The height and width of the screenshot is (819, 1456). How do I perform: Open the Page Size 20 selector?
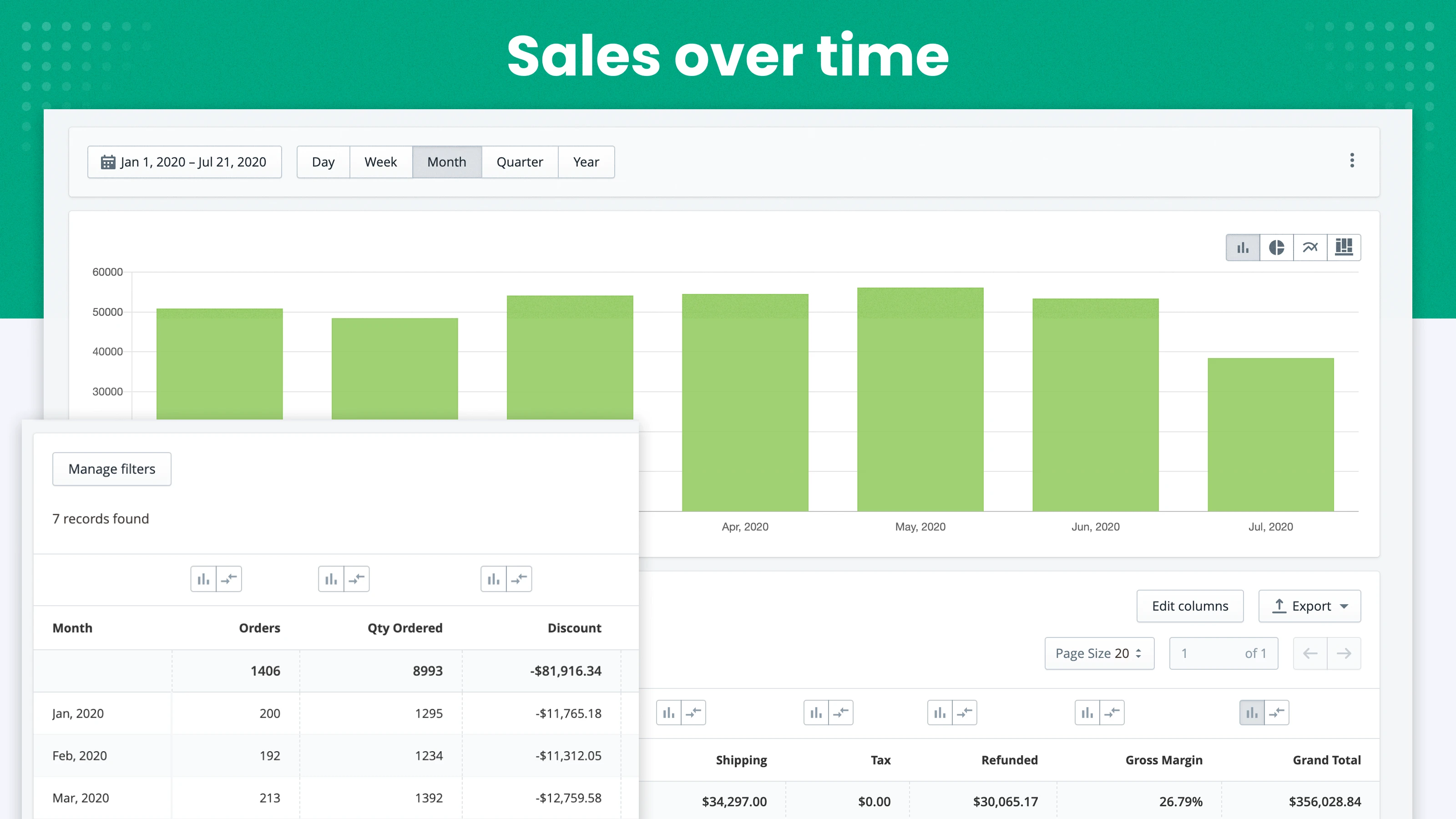tap(1099, 653)
